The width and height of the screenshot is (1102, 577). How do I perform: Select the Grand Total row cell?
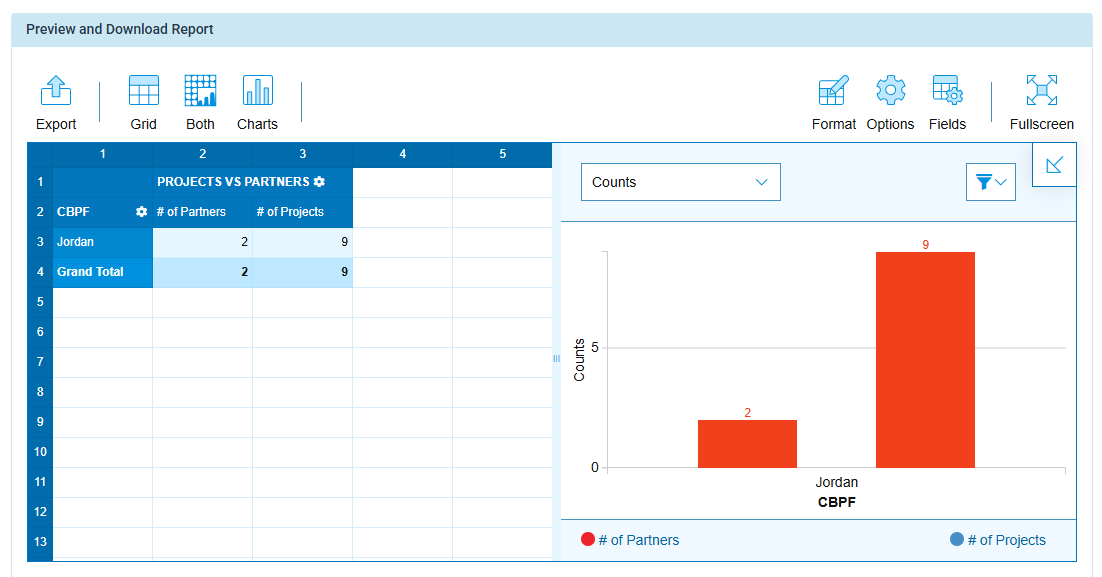(103, 272)
